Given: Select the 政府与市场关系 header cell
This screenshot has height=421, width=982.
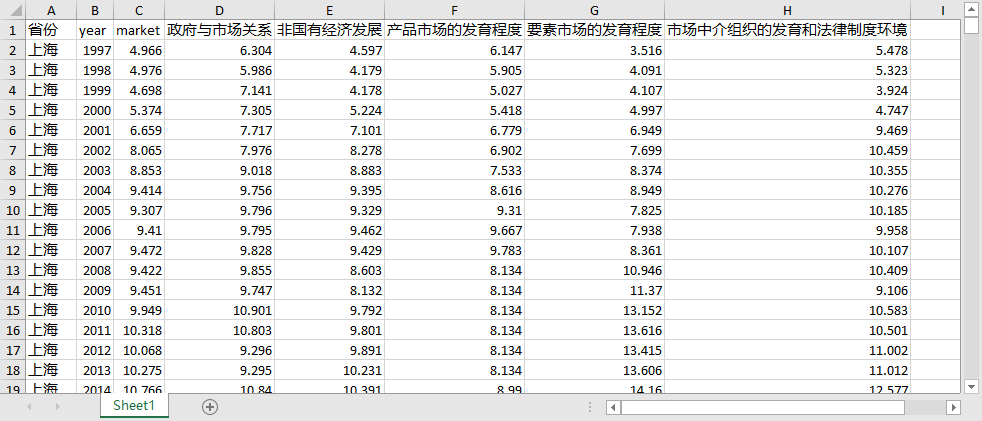Looking at the screenshot, I should pos(219,29).
